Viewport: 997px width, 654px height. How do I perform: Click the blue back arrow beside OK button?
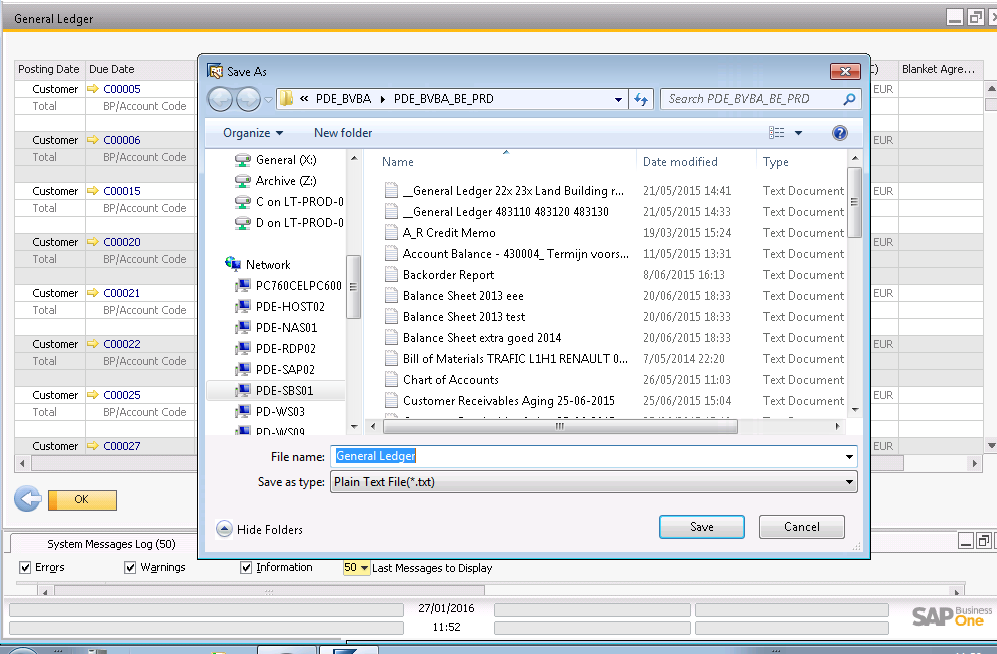pyautogui.click(x=28, y=499)
